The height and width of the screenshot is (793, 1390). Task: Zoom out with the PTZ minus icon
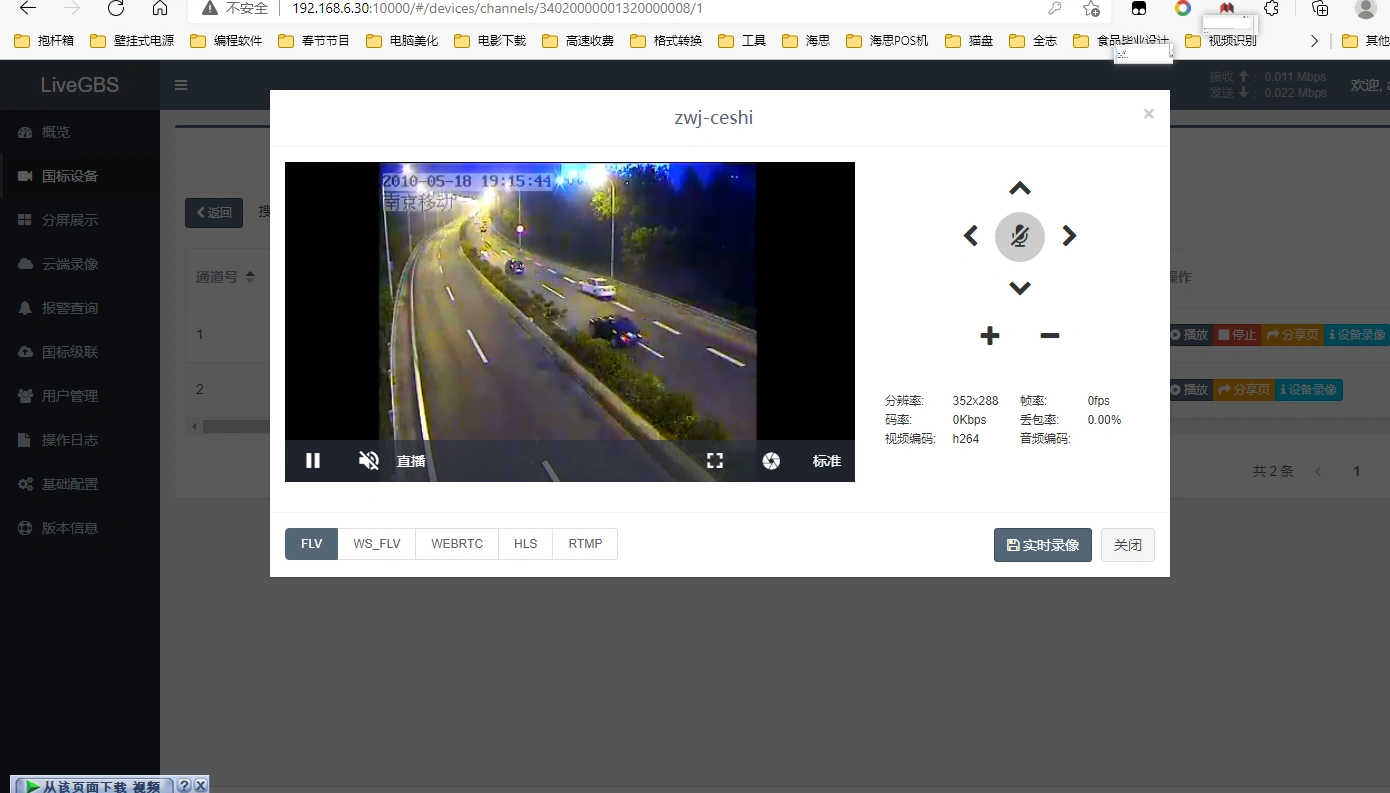click(x=1049, y=336)
